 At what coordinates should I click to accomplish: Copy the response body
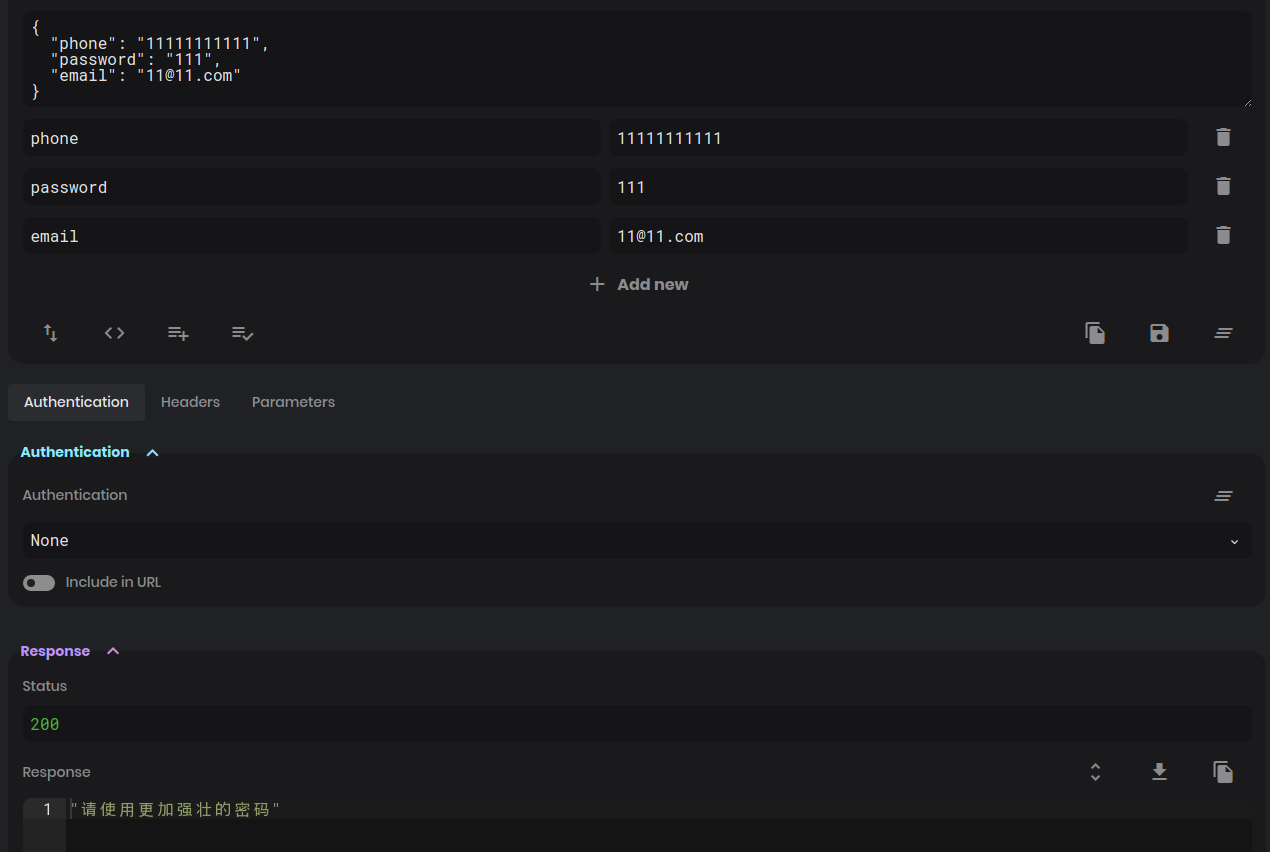tap(1223, 772)
